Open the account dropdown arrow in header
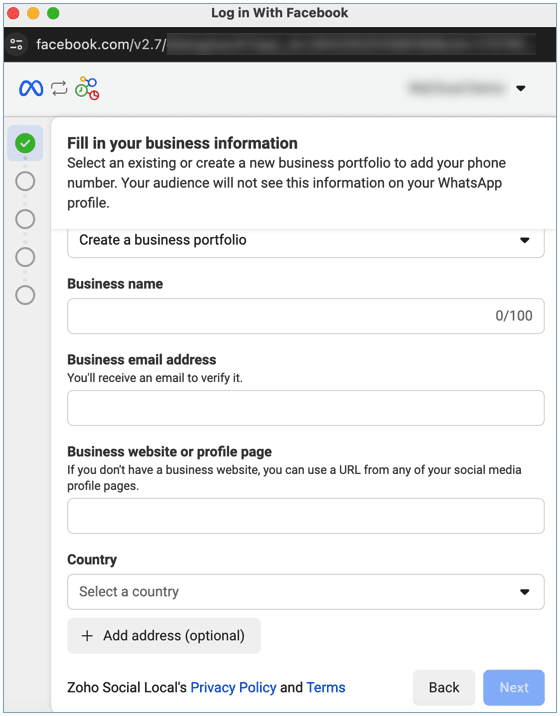Image resolution: width=560 pixels, height=716 pixels. tap(521, 88)
